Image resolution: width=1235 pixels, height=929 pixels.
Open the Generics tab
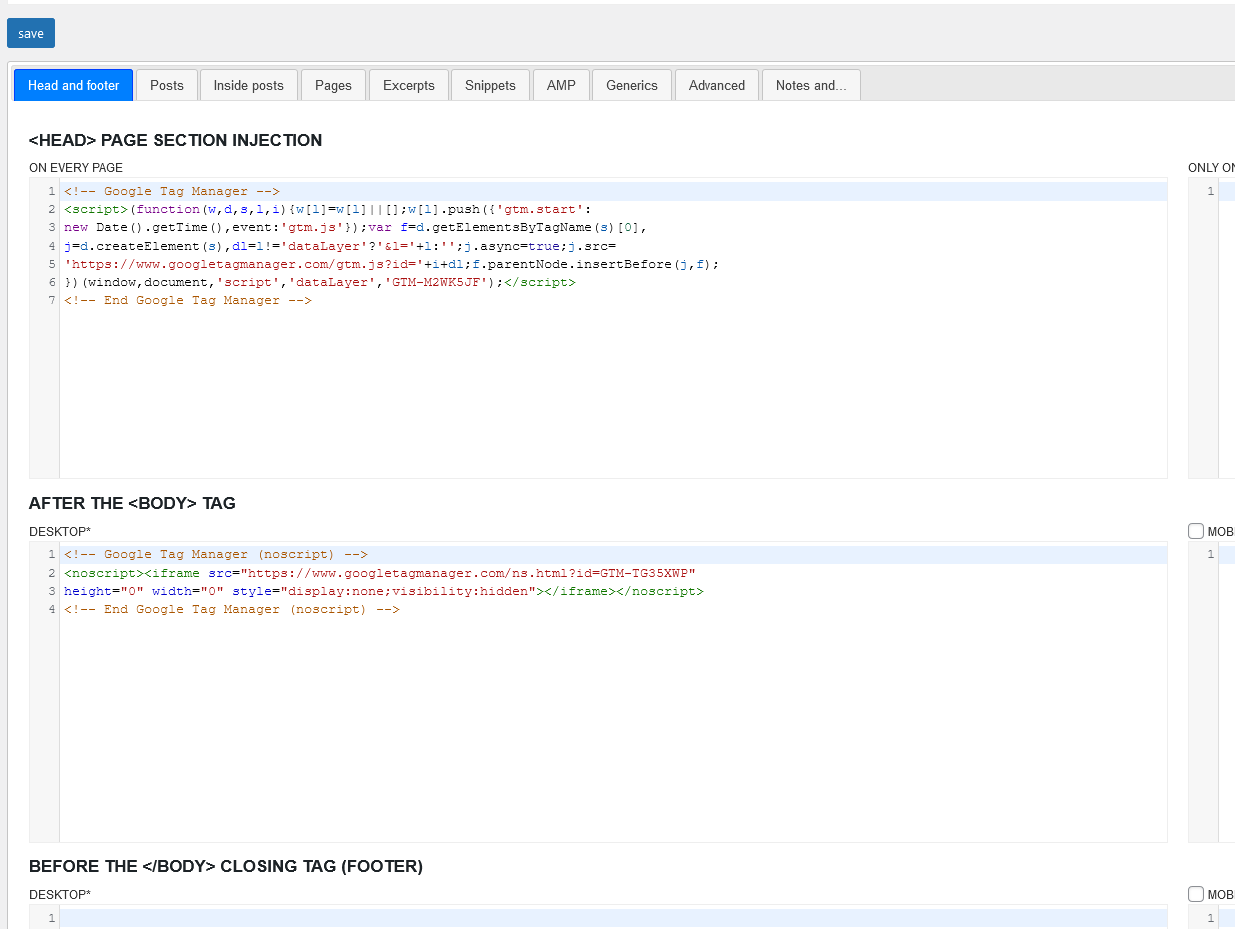631,85
